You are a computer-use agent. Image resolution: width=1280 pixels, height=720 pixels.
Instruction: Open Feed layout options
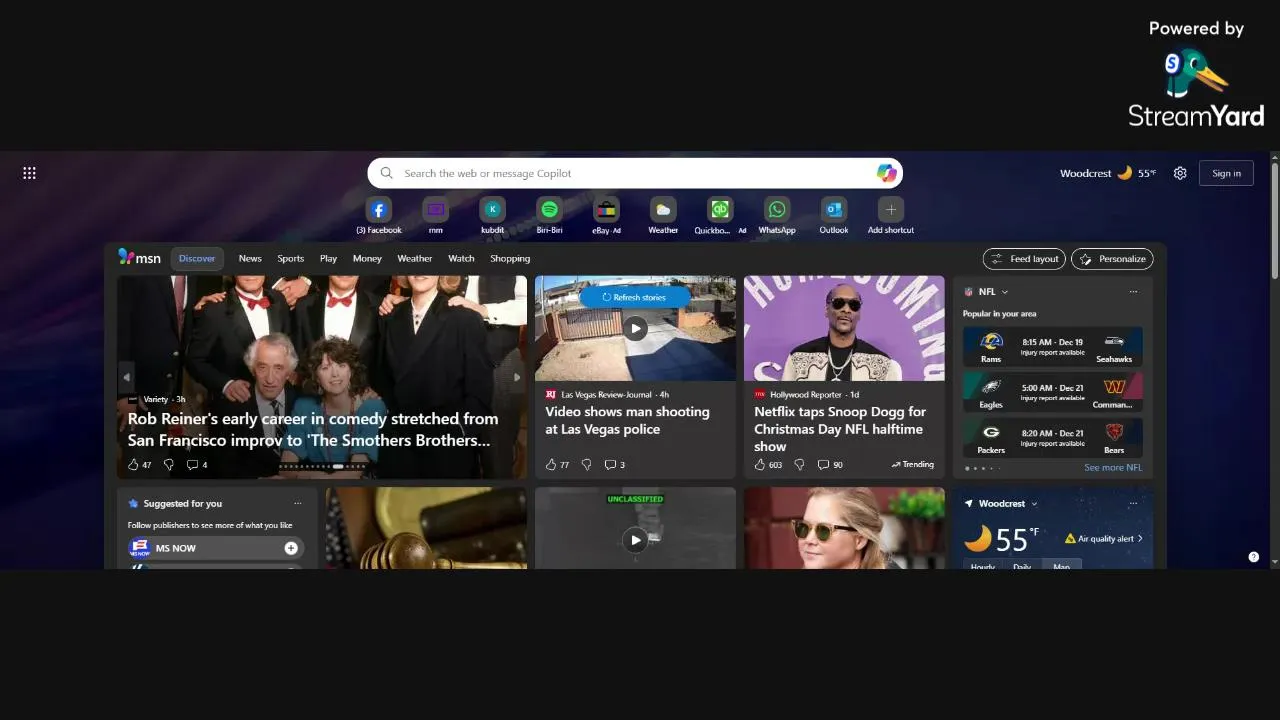point(1024,259)
